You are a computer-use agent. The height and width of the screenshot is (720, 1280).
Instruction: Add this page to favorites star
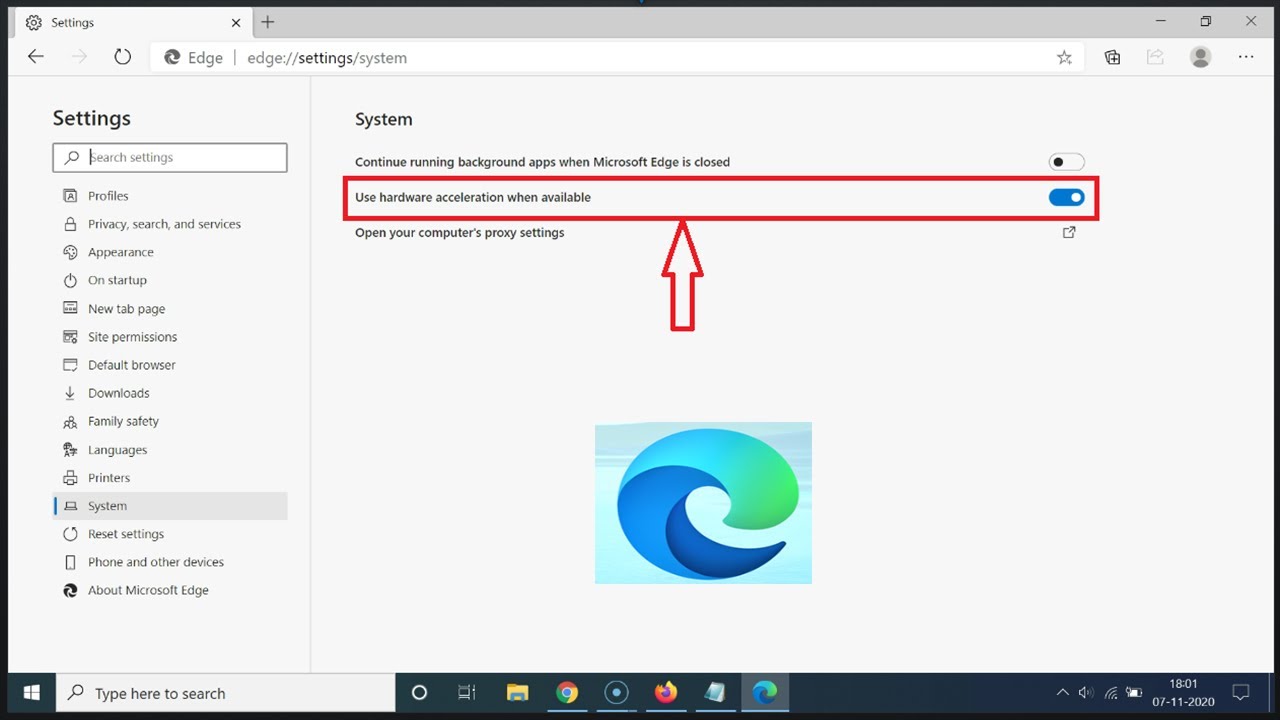pyautogui.click(x=1064, y=58)
